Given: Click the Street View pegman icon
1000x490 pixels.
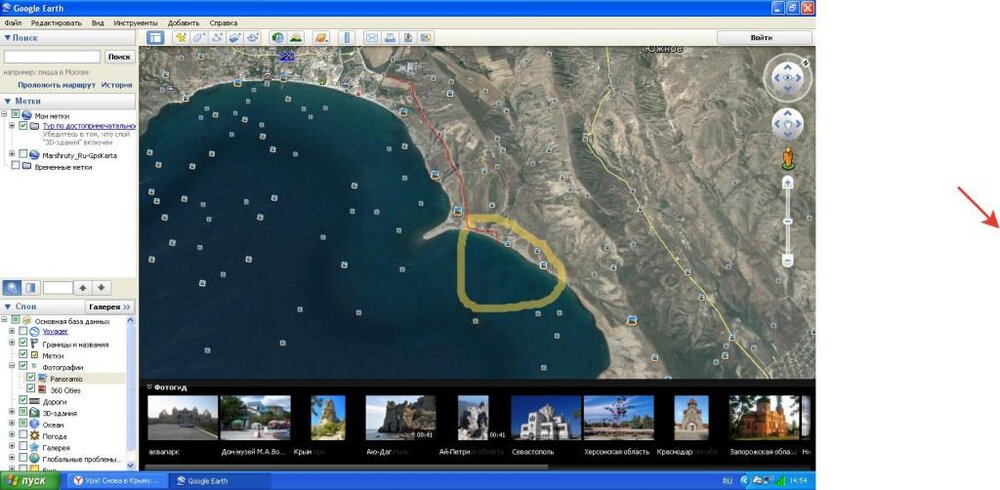Looking at the screenshot, I should coord(788,158).
